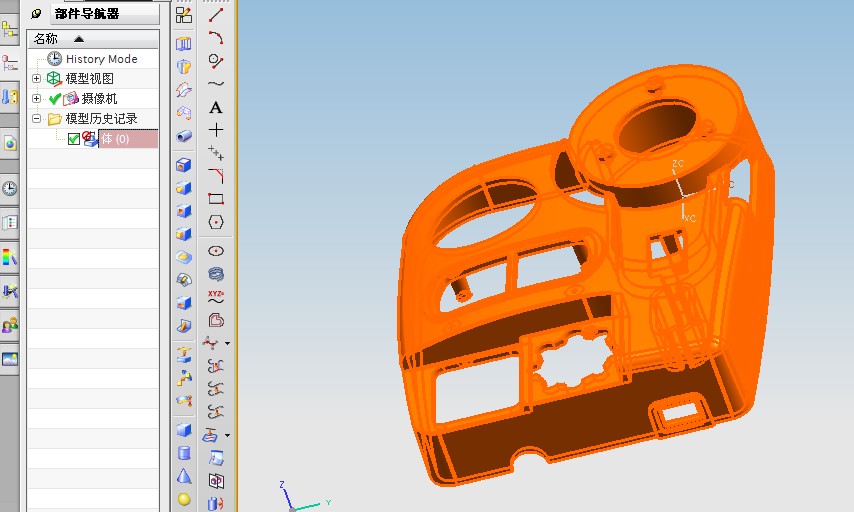The width and height of the screenshot is (854, 512).
Task: Open the Roles sidebar tab with people icon
Action: [x=9, y=325]
